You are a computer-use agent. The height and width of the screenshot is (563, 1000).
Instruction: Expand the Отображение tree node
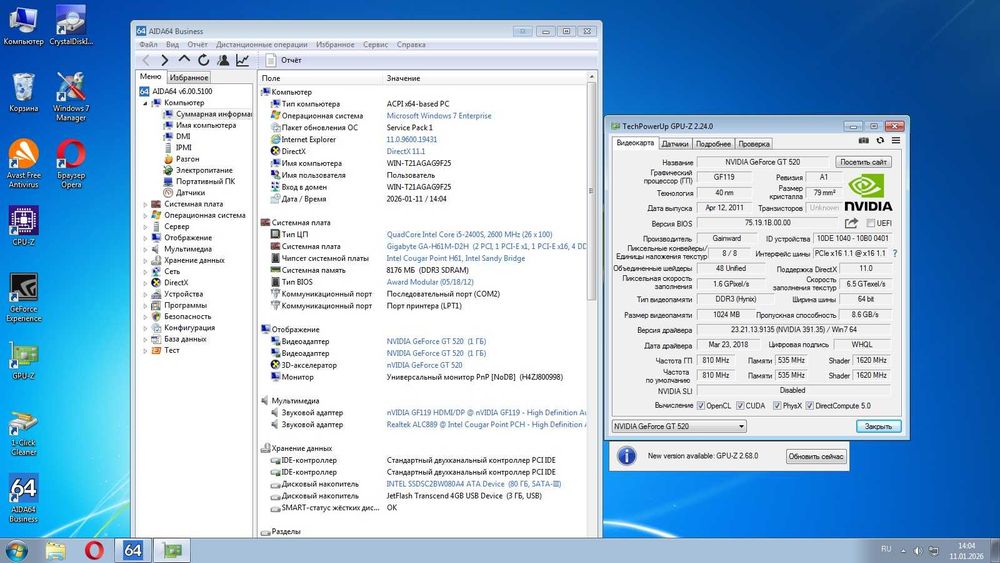pos(145,238)
